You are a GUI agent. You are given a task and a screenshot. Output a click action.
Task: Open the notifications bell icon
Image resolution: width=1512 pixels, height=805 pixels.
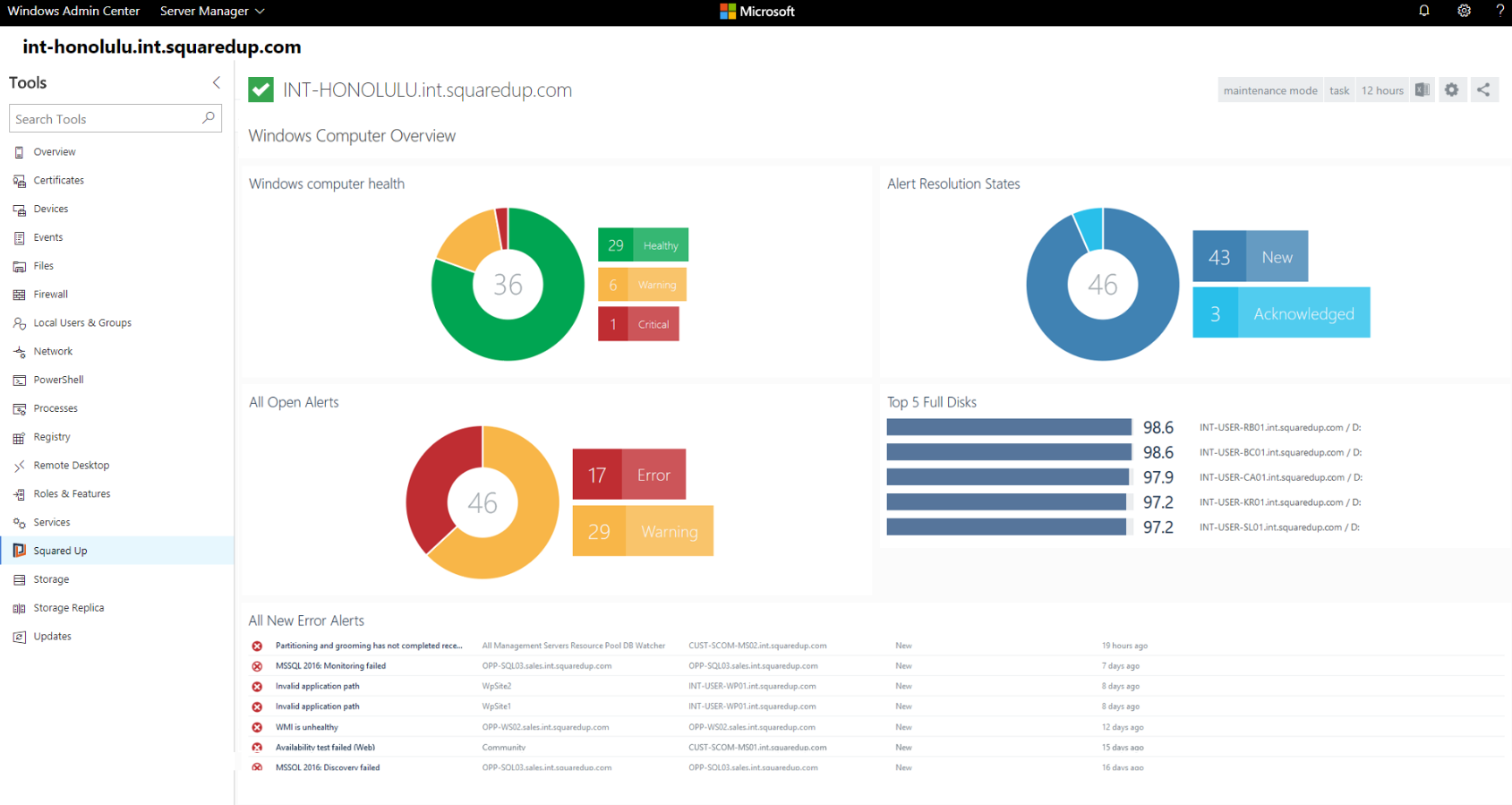click(1423, 11)
